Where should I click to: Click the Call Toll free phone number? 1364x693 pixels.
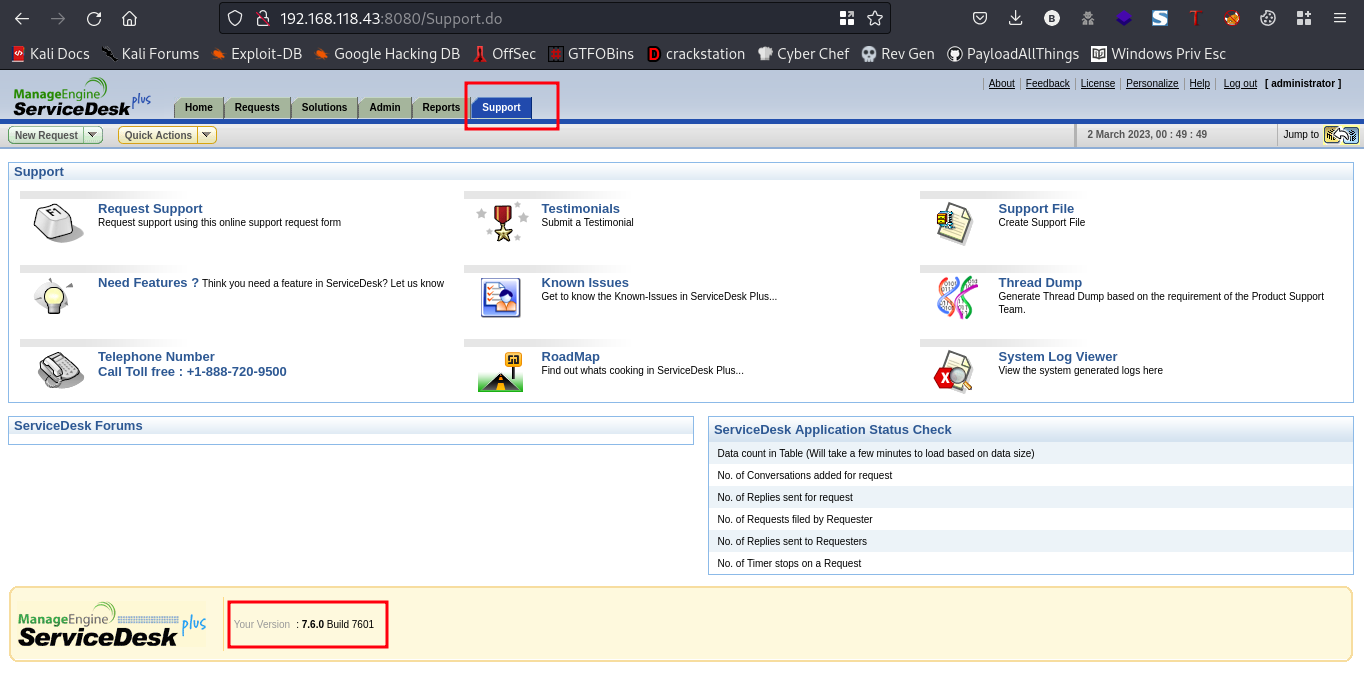[x=192, y=372]
